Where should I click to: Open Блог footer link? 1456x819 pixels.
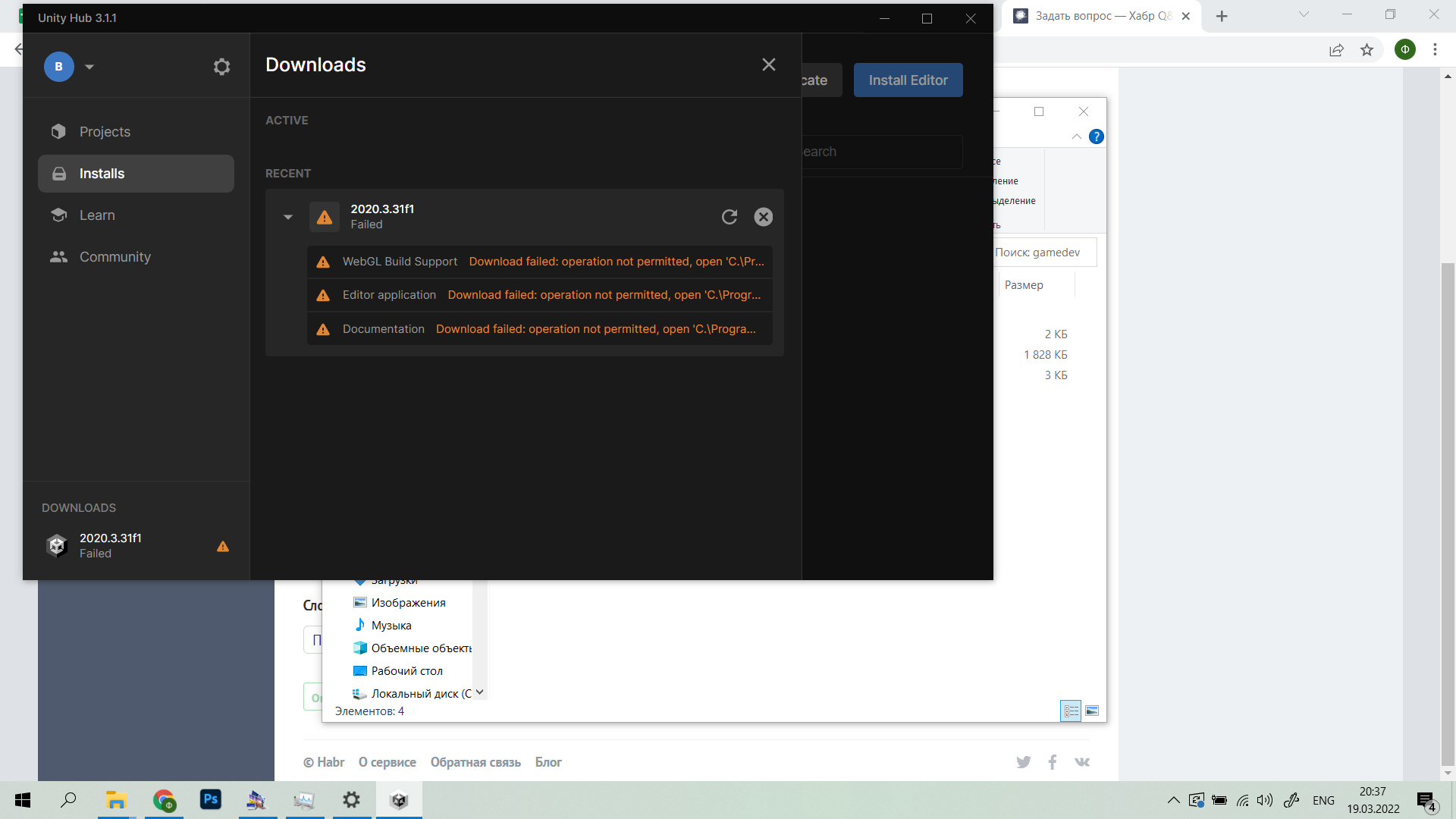[548, 763]
